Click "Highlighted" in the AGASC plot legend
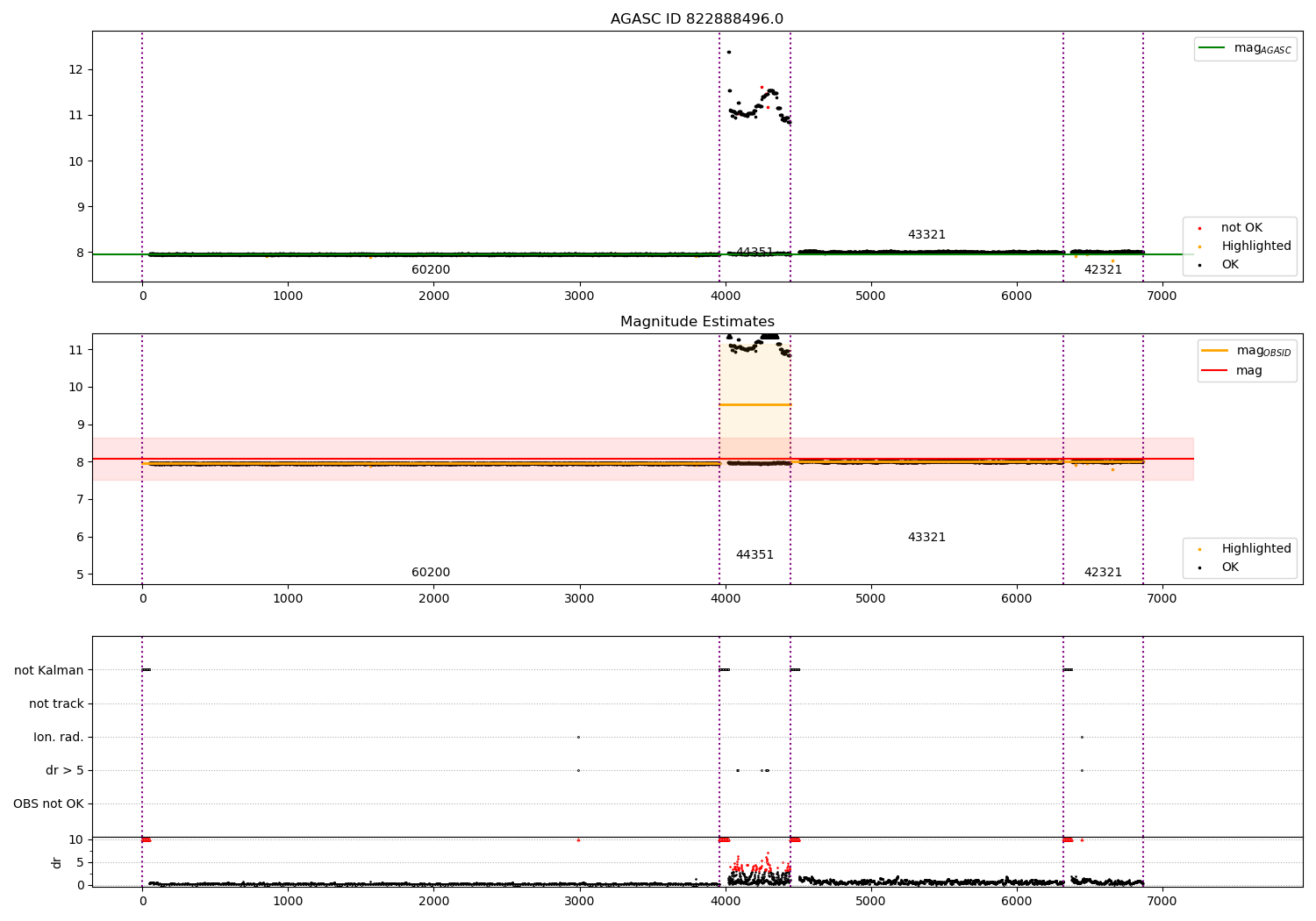The width and height of the screenshot is (1316, 921). [1245, 246]
